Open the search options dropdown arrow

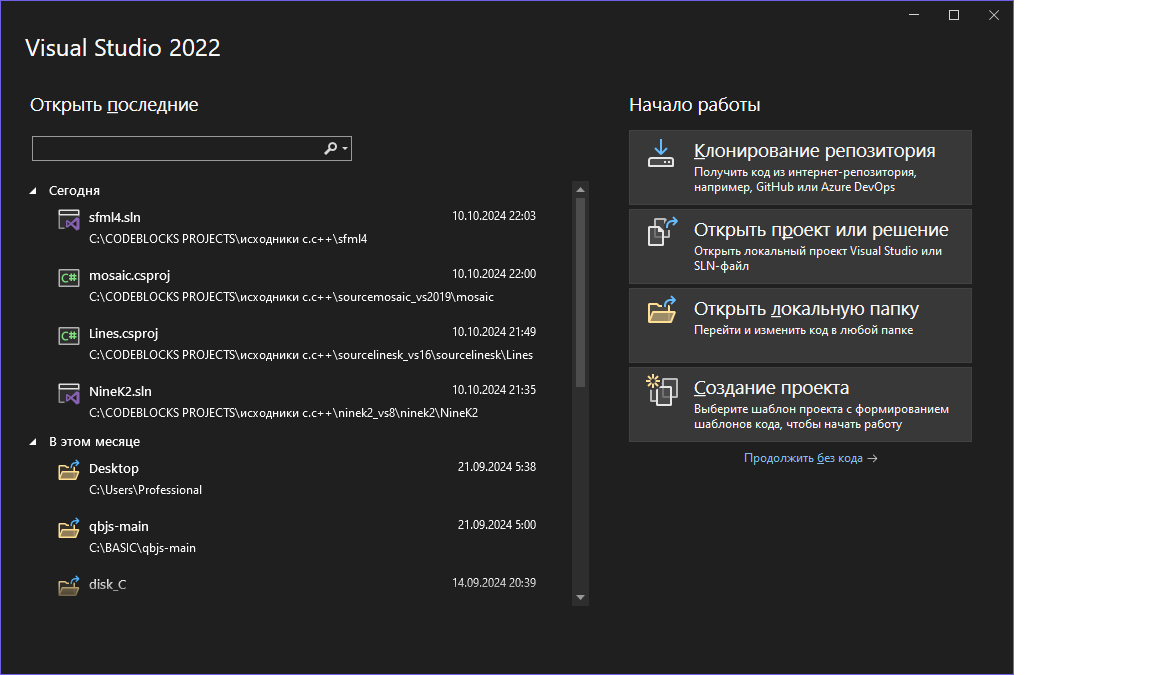coord(345,148)
